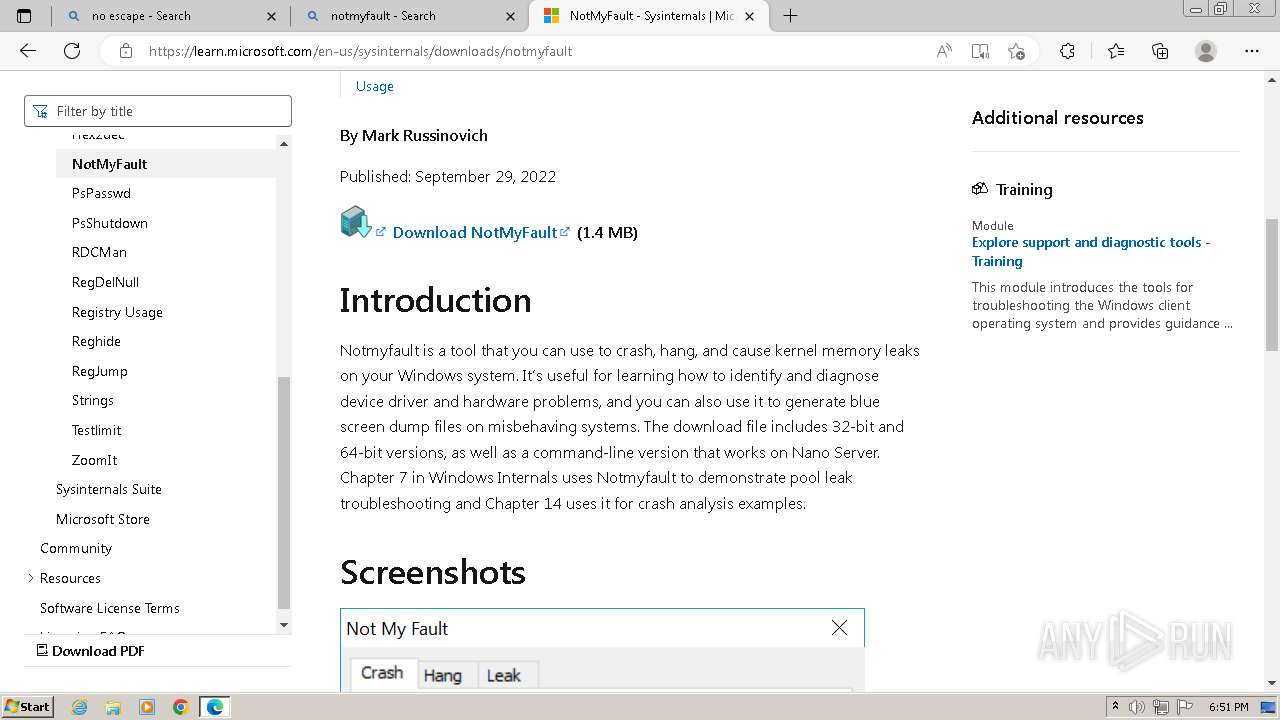Viewport: 1280px width, 720px height.
Task: Open Explore support and diagnostic tools training
Action: 1091,251
